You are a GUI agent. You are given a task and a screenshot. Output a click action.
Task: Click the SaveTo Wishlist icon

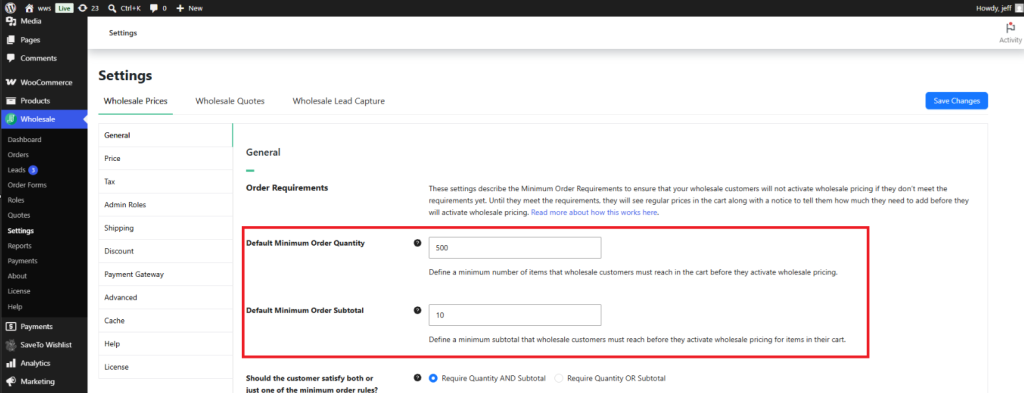10,345
